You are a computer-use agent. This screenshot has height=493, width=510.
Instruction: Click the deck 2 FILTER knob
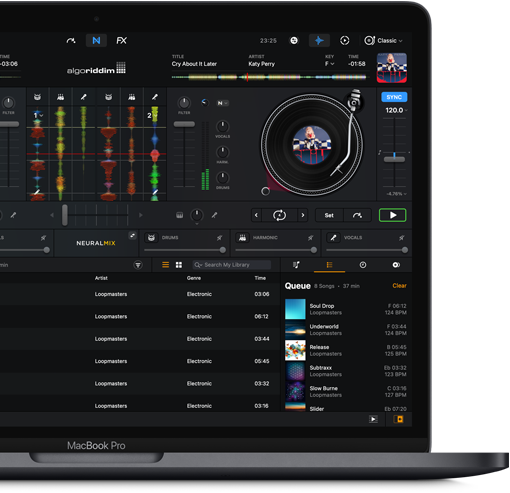pos(184,103)
